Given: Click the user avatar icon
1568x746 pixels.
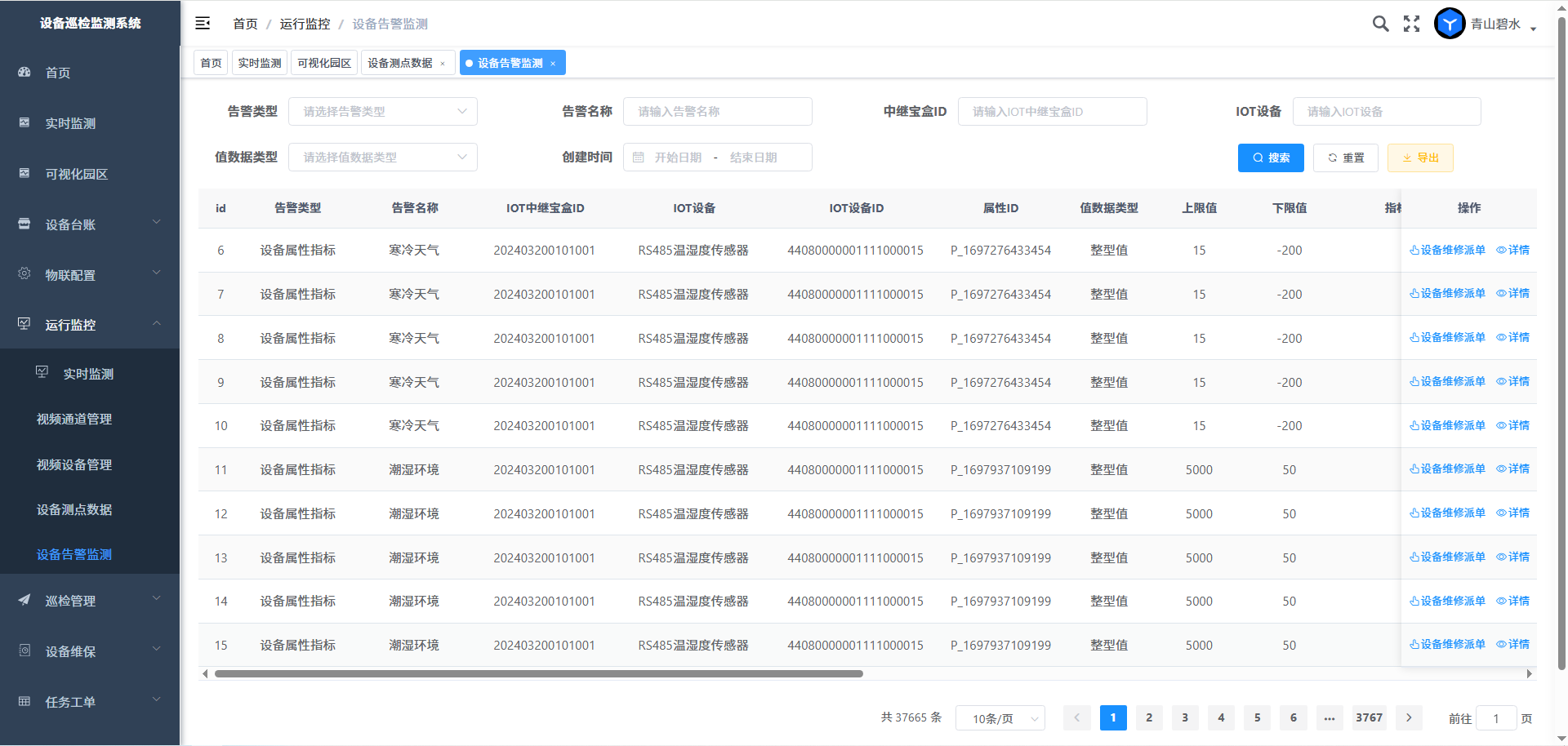Looking at the screenshot, I should [x=1450, y=24].
